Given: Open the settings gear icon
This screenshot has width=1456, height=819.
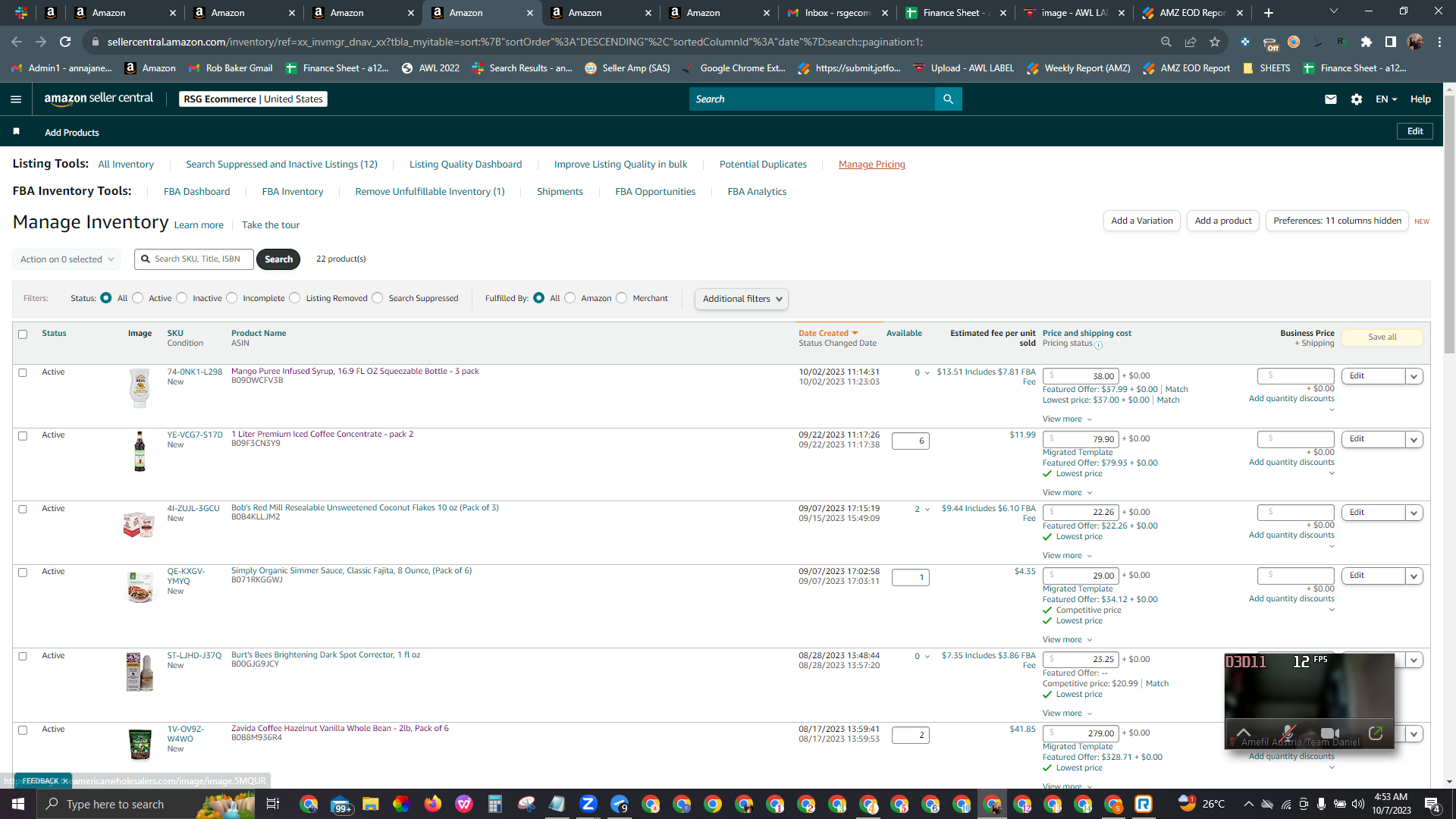Looking at the screenshot, I should (x=1357, y=99).
